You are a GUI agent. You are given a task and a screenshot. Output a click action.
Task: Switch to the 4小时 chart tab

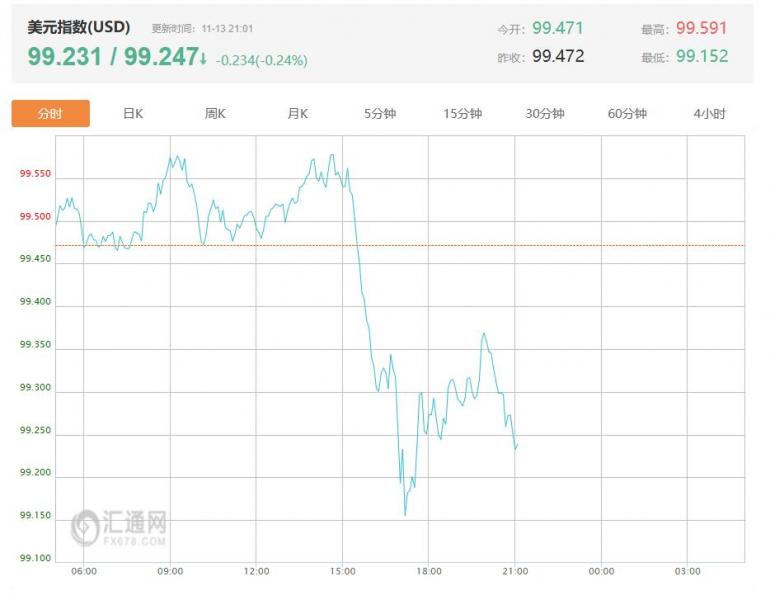point(709,114)
